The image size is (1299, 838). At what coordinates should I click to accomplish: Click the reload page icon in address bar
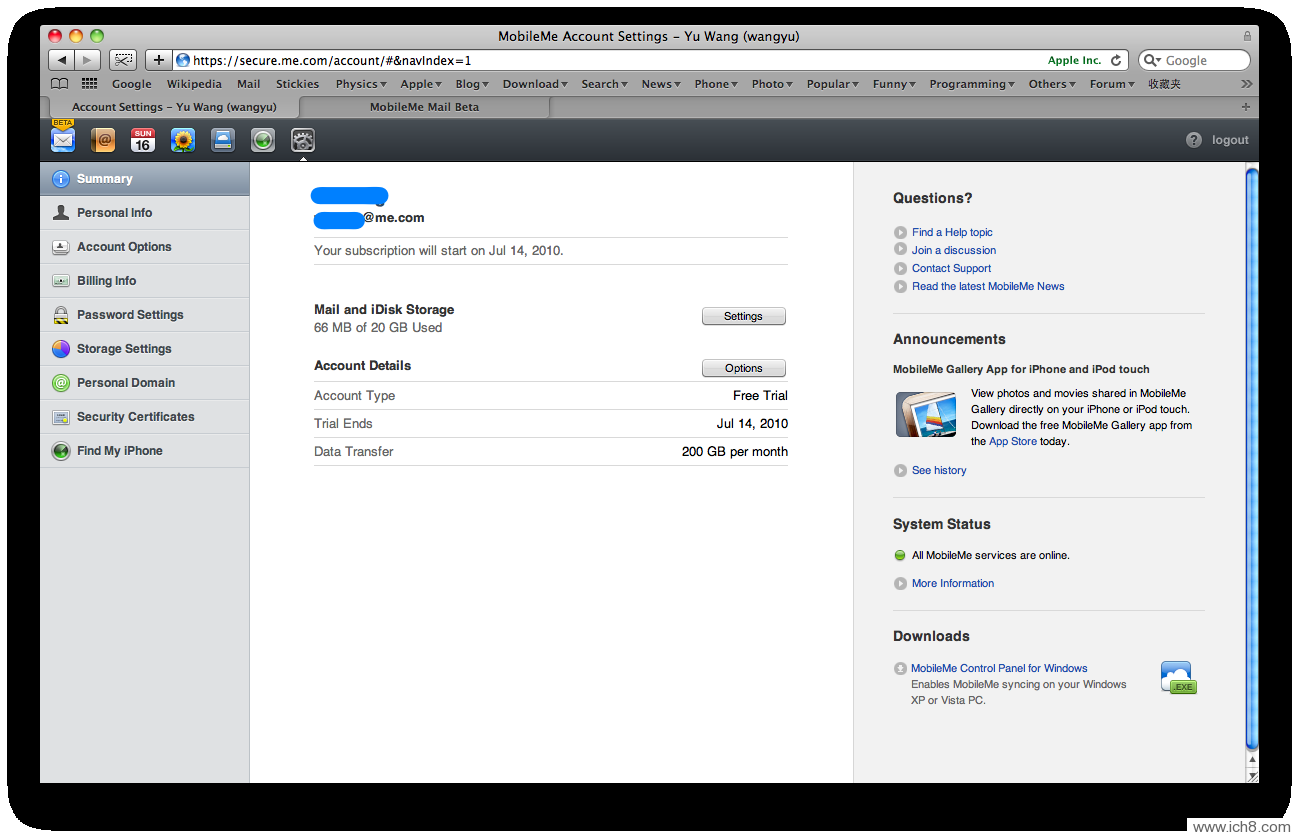click(1116, 61)
